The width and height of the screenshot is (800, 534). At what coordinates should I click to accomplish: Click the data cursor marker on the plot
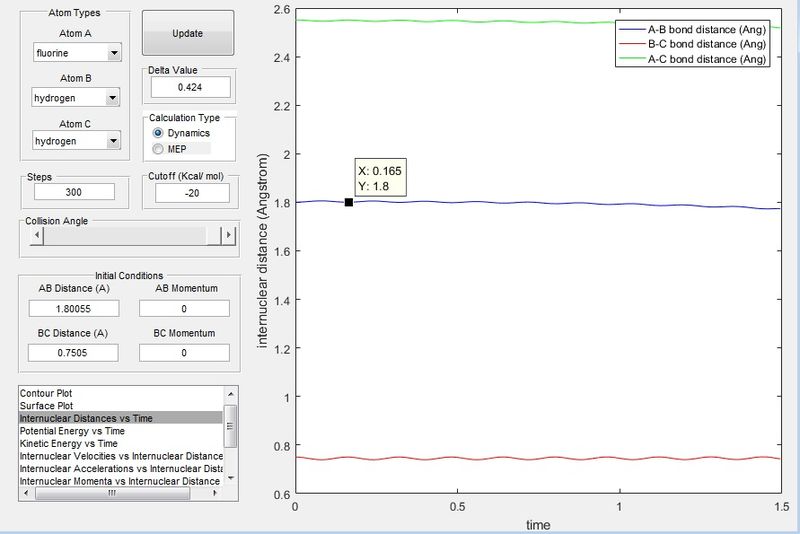348,202
